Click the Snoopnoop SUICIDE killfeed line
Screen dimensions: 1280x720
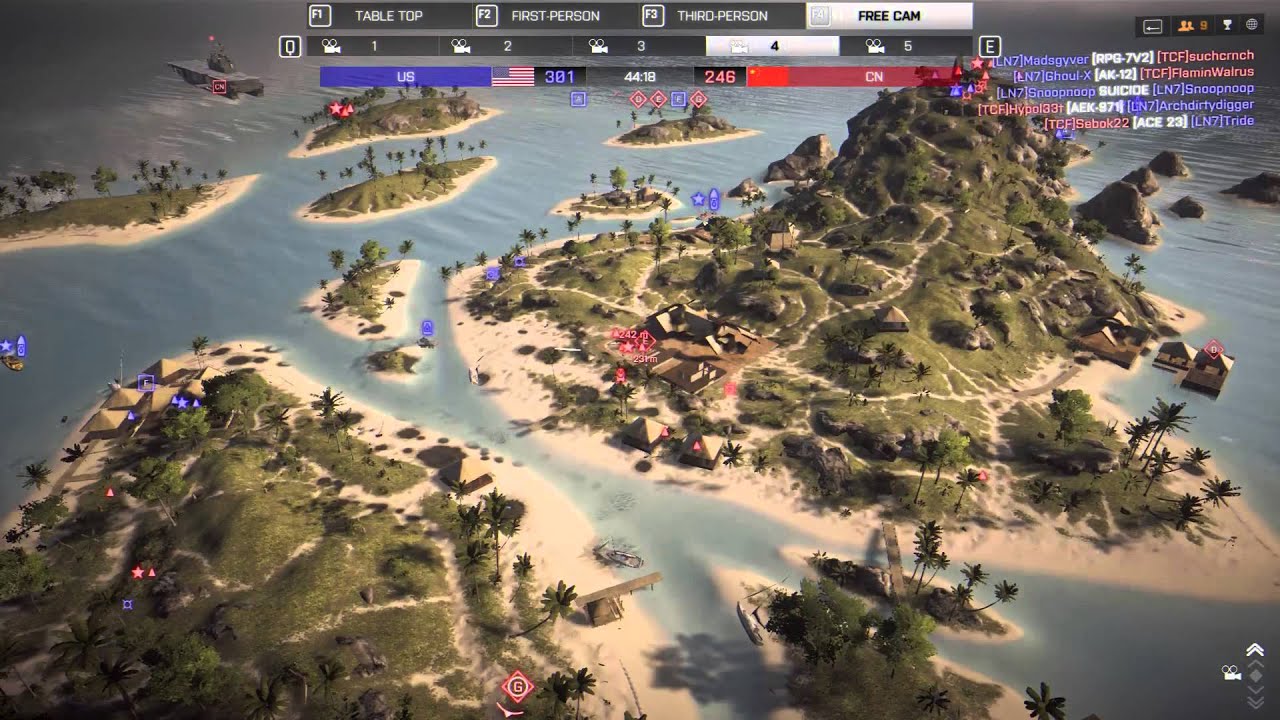point(1125,90)
